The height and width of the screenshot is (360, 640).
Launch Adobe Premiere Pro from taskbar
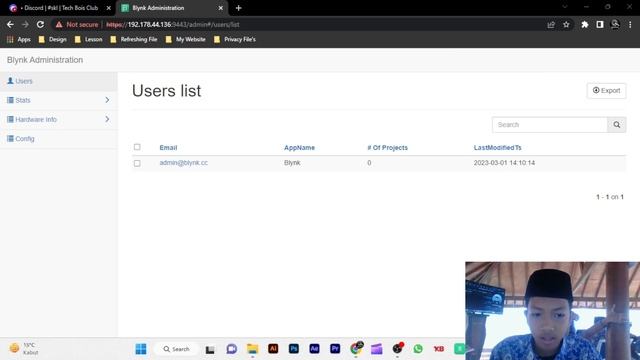[x=335, y=349]
